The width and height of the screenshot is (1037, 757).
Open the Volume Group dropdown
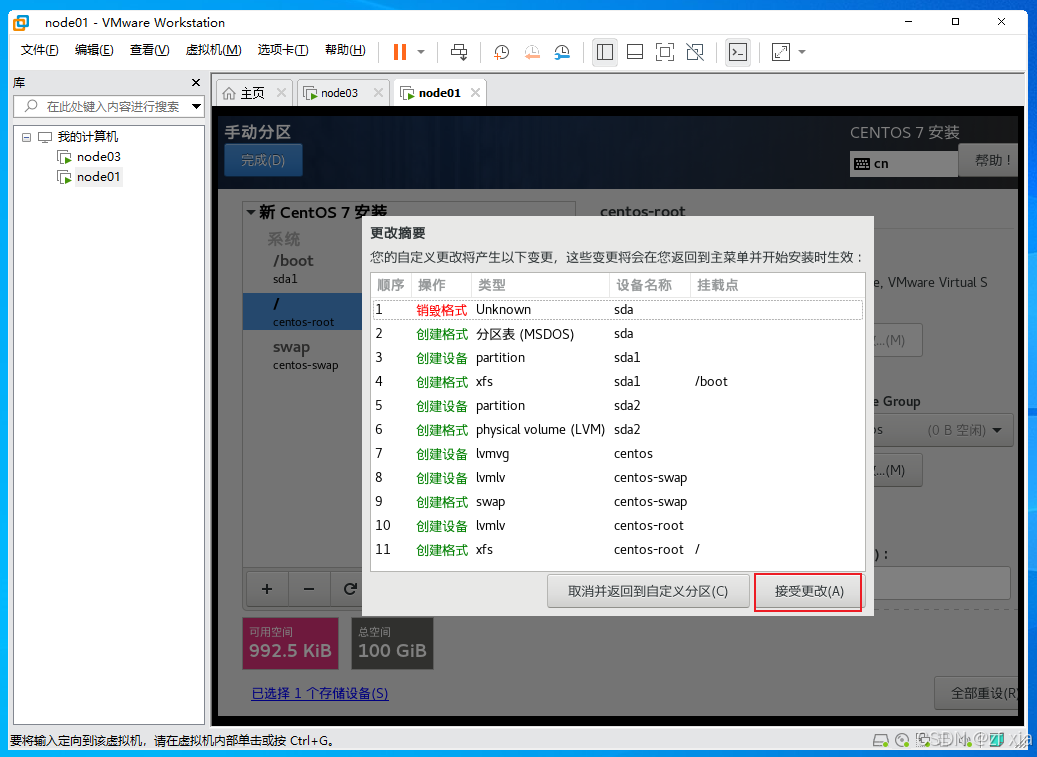pyautogui.click(x=944, y=430)
